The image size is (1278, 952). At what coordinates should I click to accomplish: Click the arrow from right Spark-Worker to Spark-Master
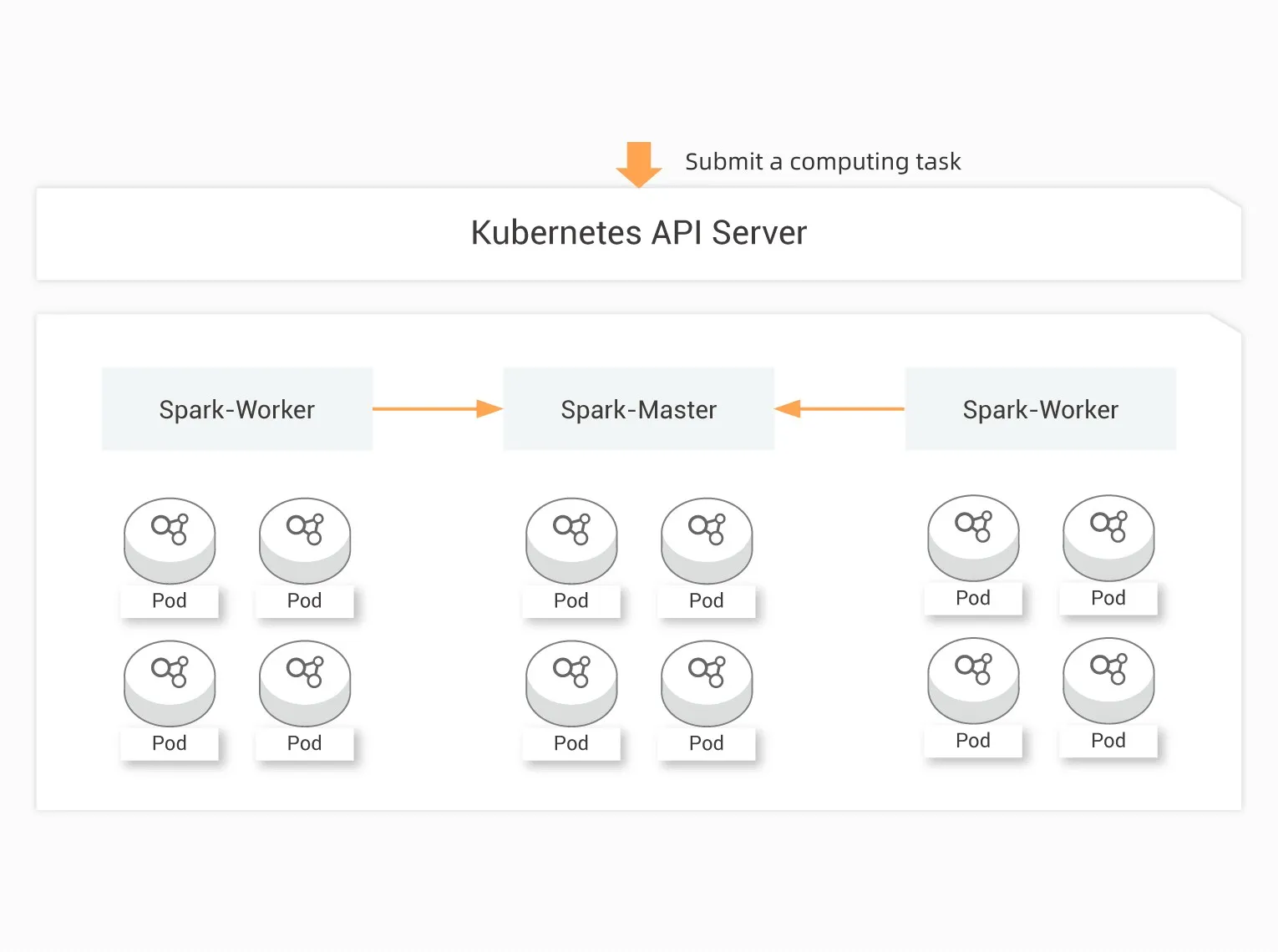coord(839,409)
